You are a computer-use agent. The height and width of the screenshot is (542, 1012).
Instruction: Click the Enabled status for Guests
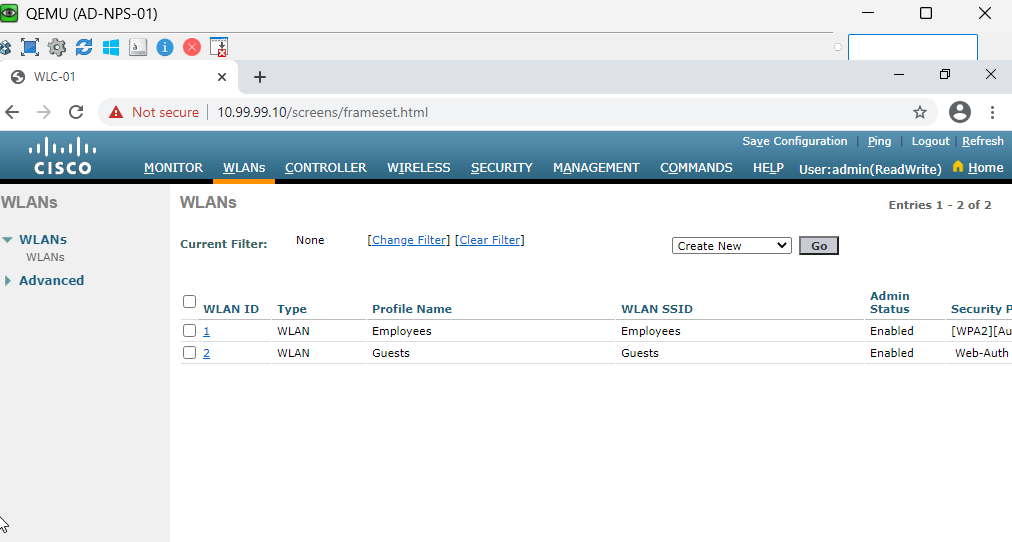pos(891,353)
